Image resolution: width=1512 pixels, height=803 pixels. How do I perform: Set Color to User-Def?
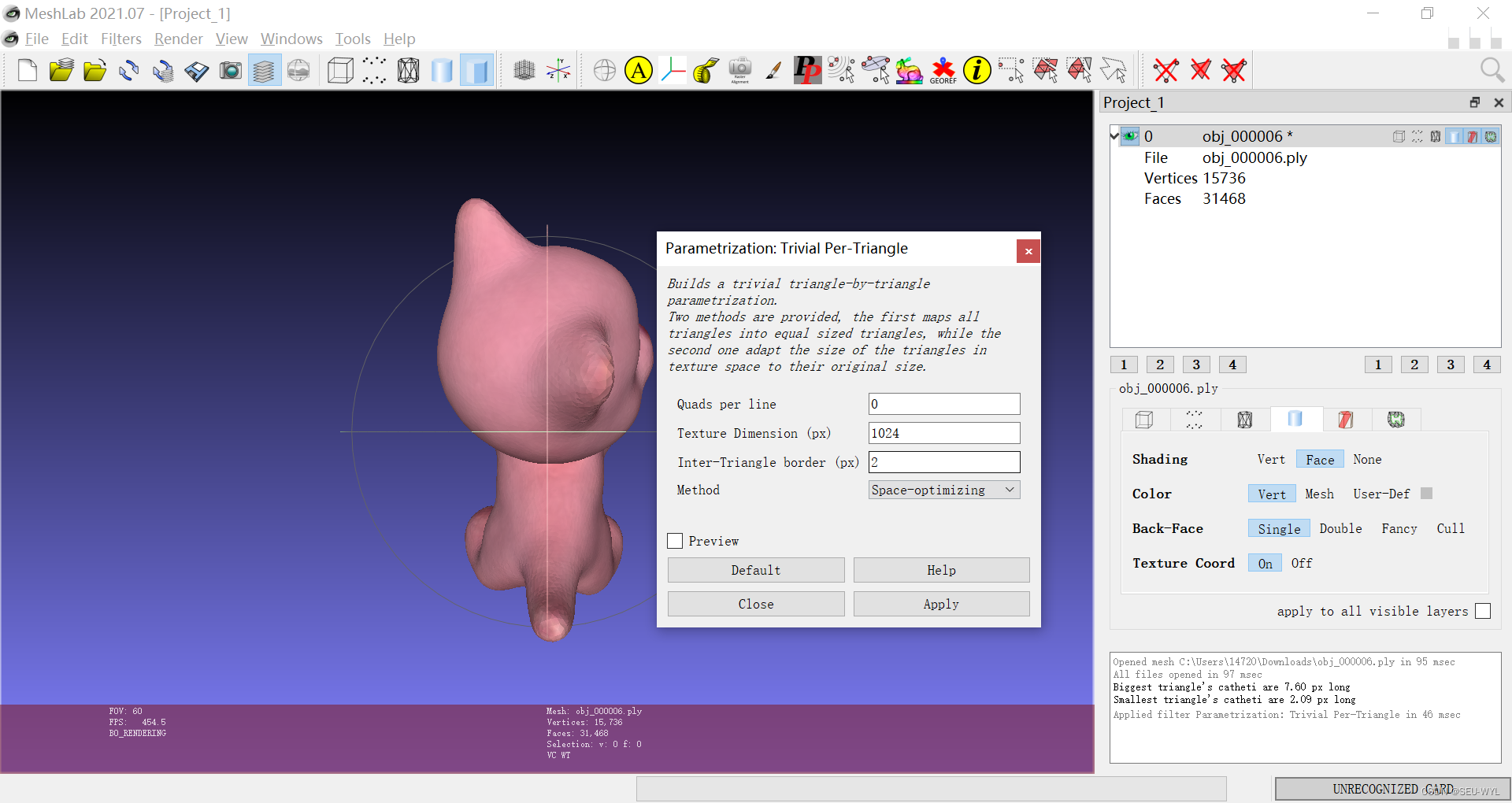click(x=1381, y=494)
